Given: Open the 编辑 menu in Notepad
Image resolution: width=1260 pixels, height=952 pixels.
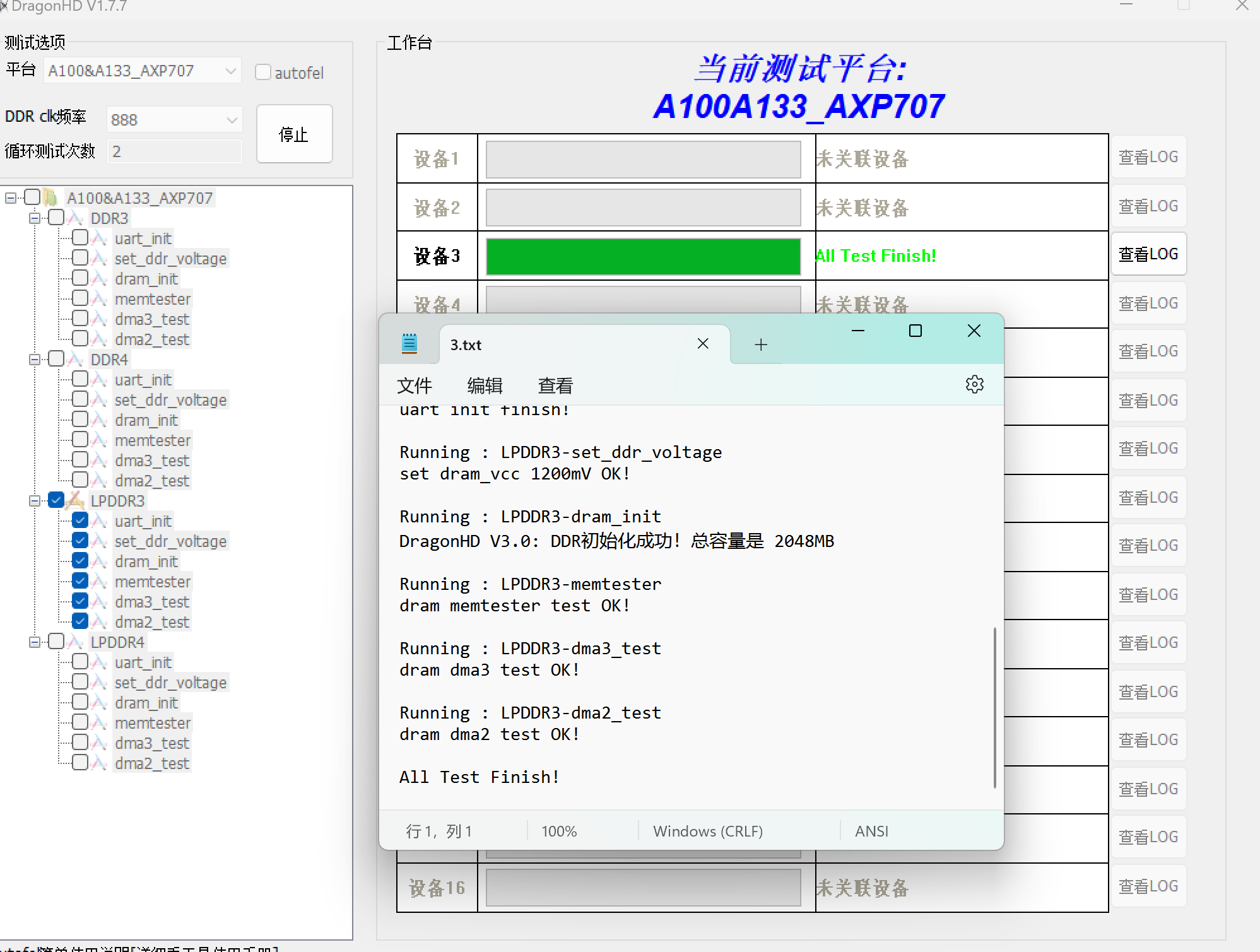Looking at the screenshot, I should tap(485, 385).
